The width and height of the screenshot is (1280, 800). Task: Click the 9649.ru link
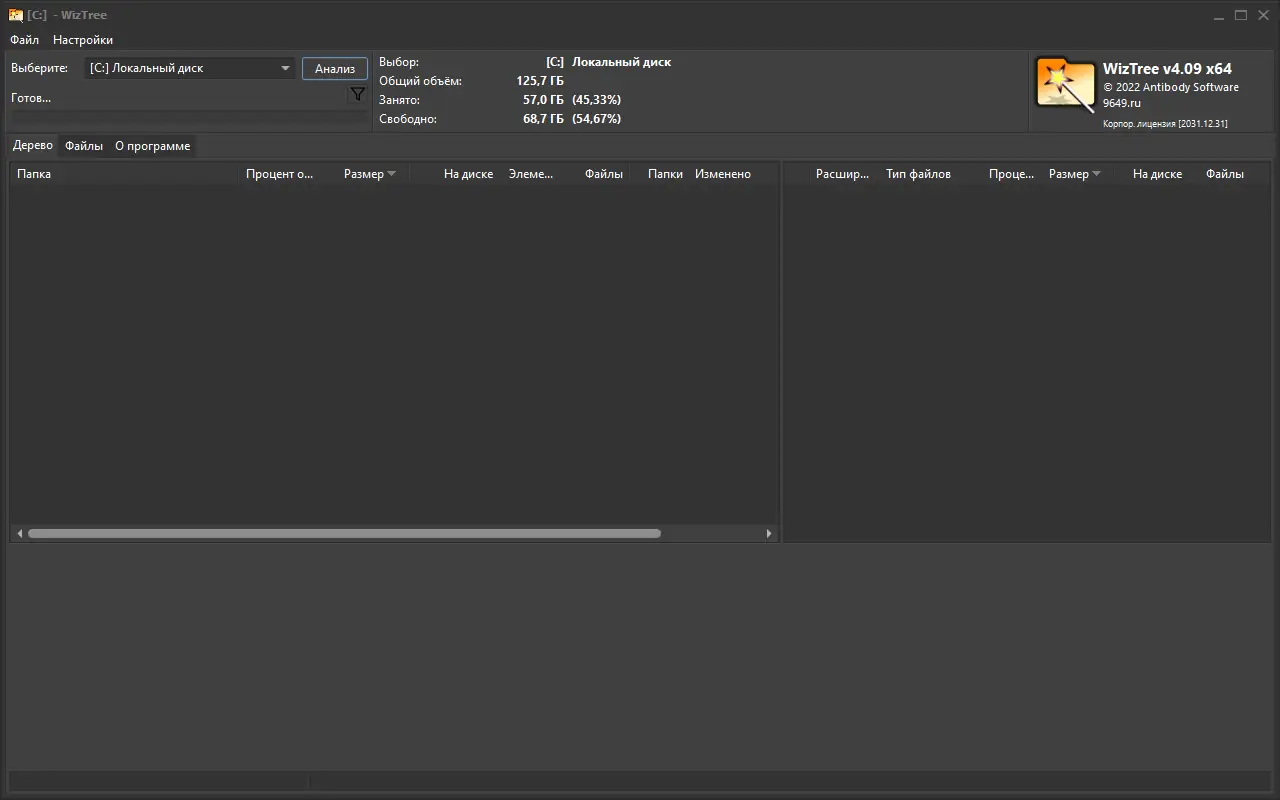[x=1122, y=103]
